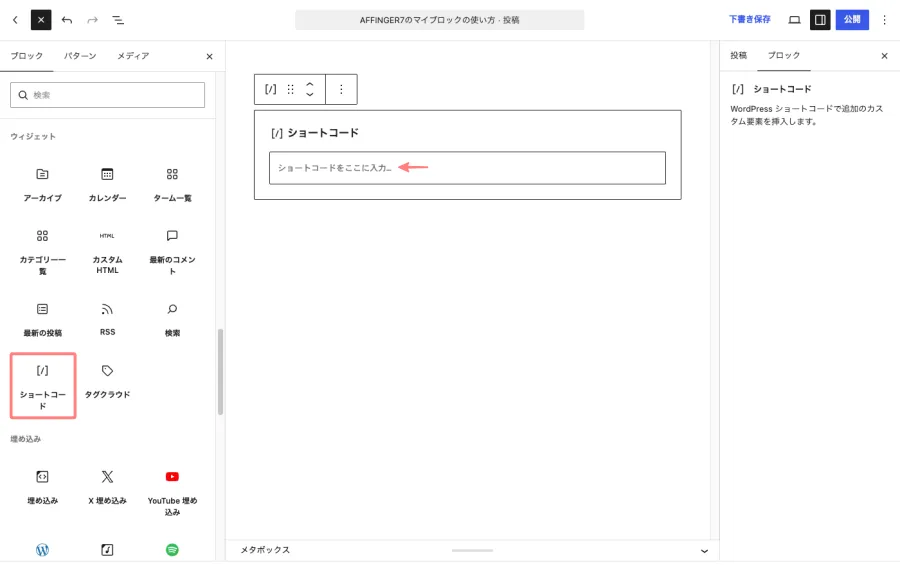
Task: Click the ショートコード heading in sidebar
Action: point(782,89)
